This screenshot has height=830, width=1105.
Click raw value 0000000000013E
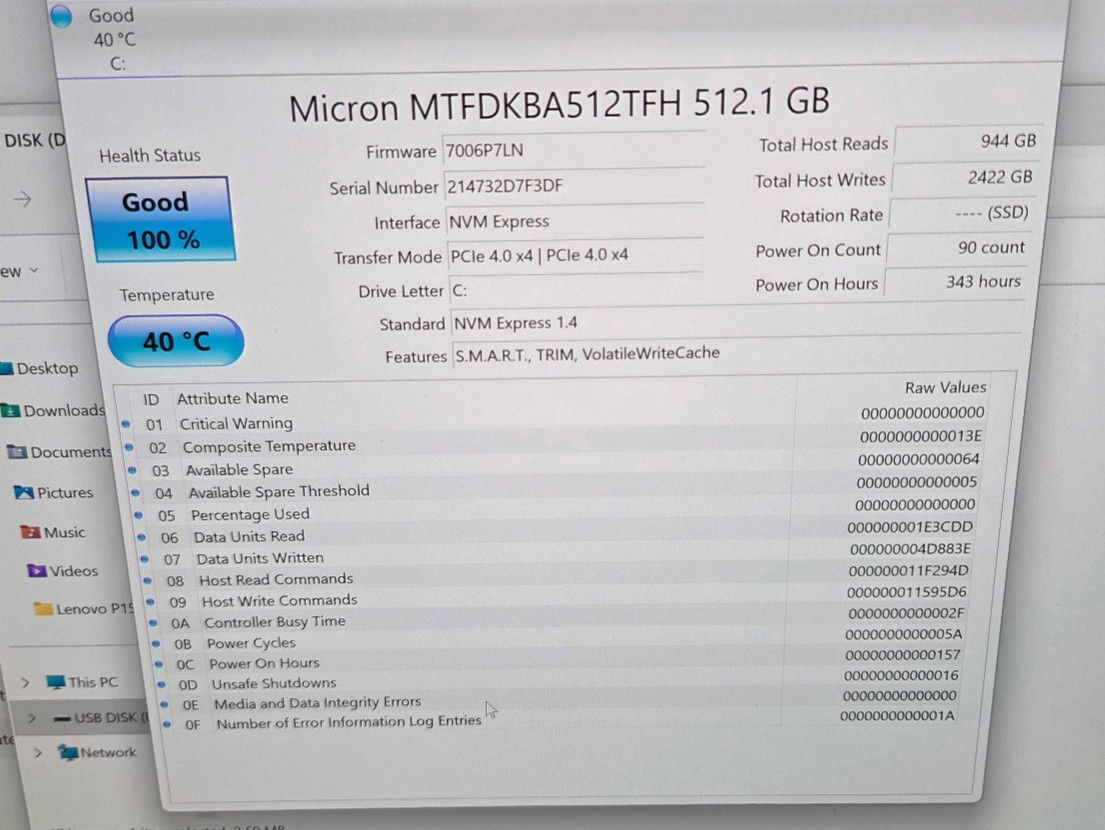[x=920, y=437]
